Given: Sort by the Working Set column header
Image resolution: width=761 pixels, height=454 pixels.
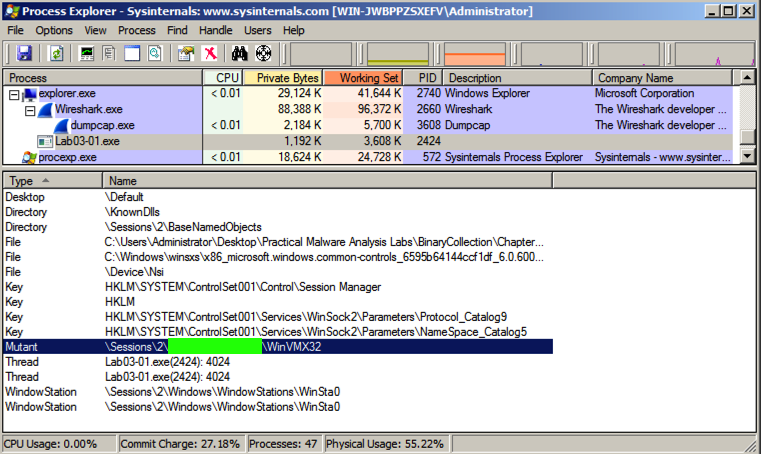Looking at the screenshot, I should pyautogui.click(x=363, y=78).
